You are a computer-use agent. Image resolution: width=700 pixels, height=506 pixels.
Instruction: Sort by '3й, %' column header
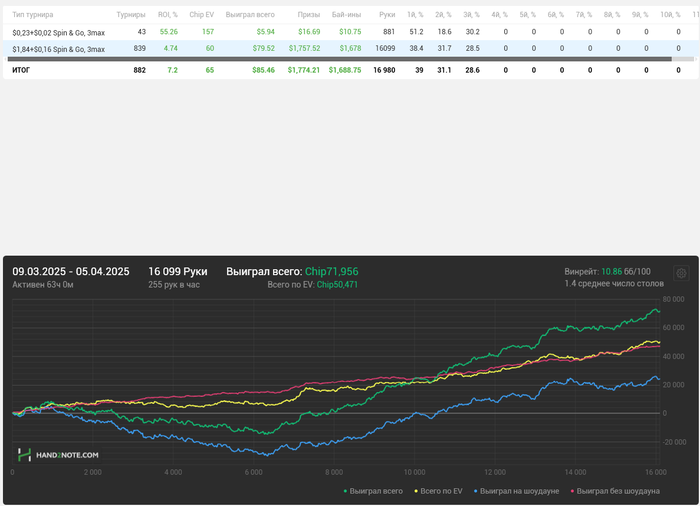click(471, 15)
